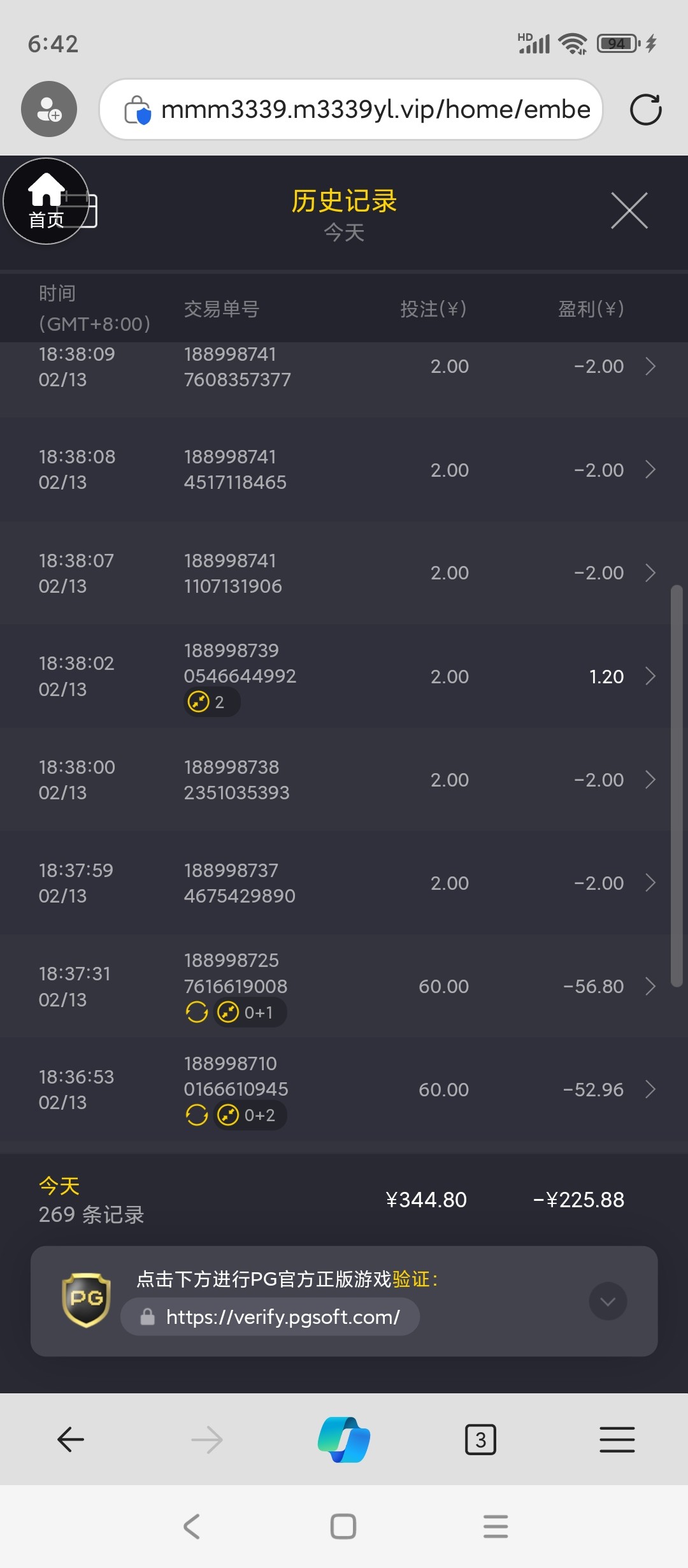688x1568 pixels.
Task: Expand details for the 1.20 profit record
Action: point(650,676)
